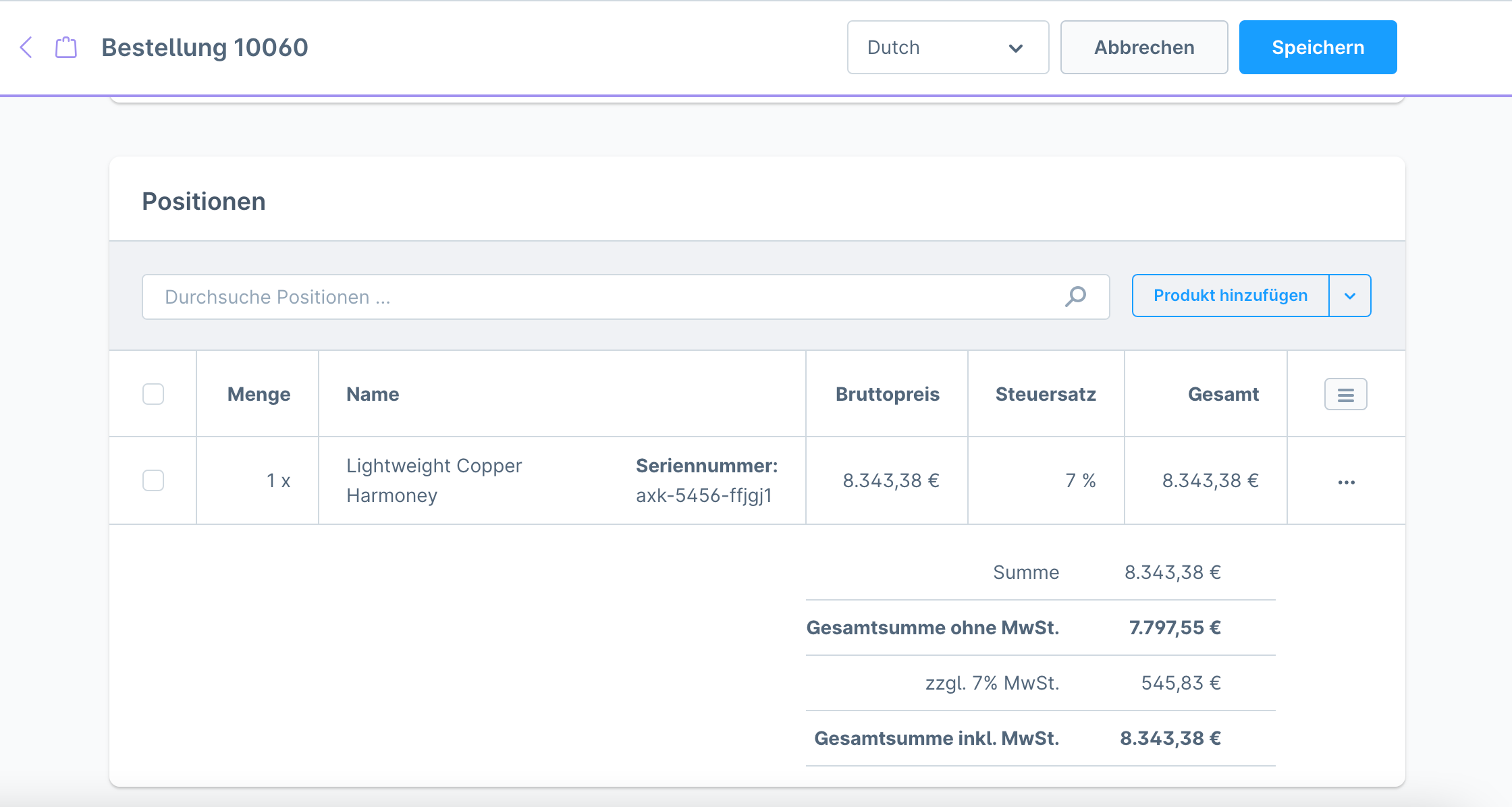Click the Positionen card heading
The width and height of the screenshot is (1512, 807).
pyautogui.click(x=203, y=201)
